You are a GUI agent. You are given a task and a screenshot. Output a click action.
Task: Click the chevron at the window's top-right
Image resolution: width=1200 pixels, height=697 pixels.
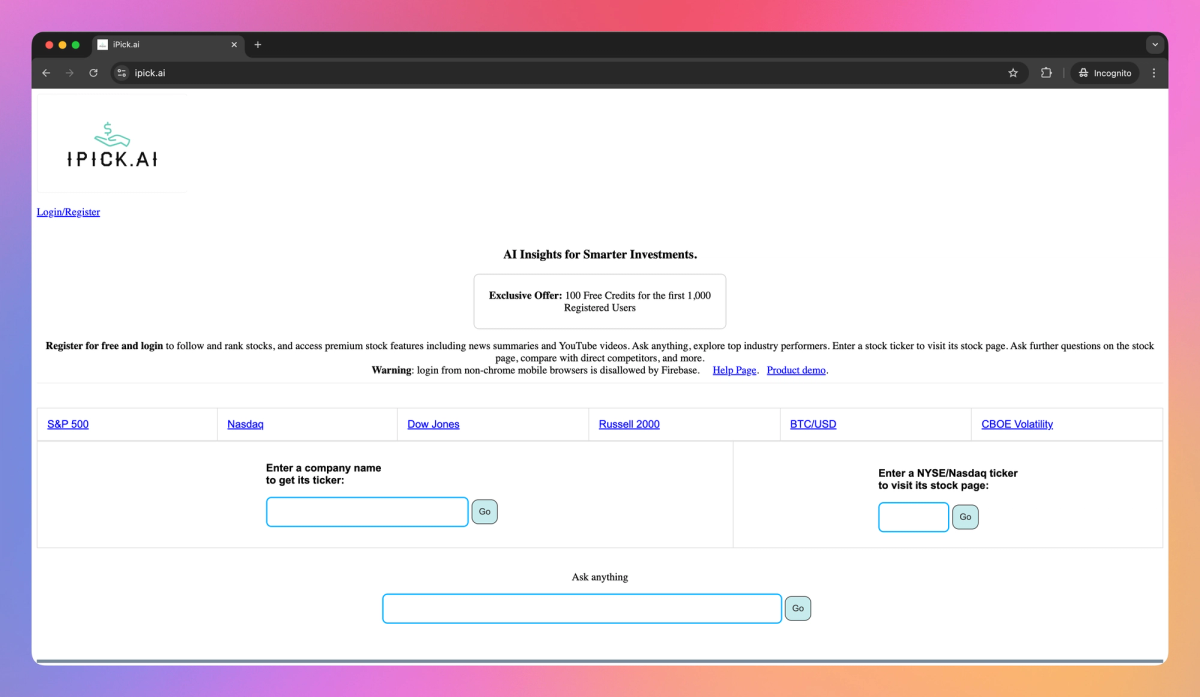point(1154,44)
